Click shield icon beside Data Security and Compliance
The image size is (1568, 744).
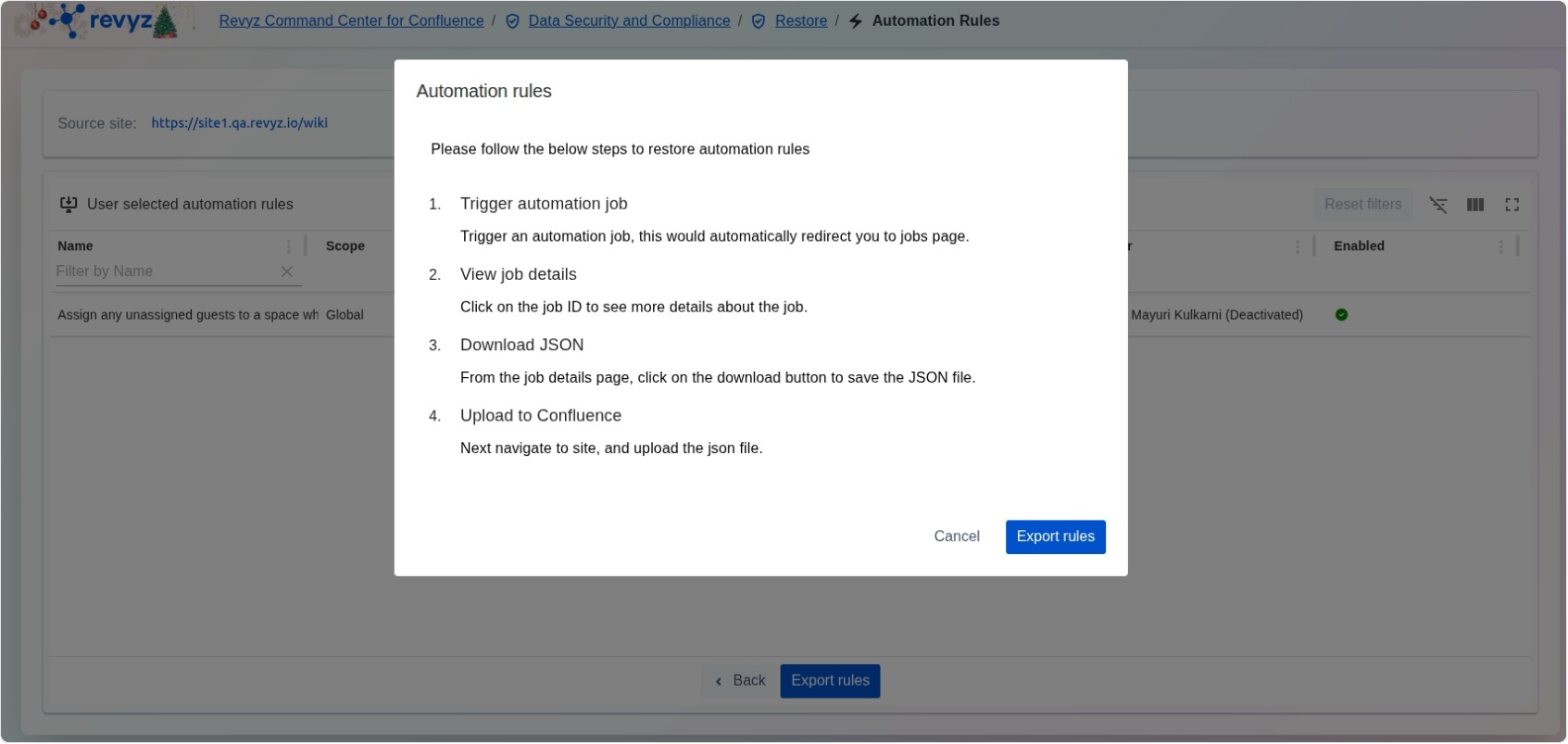[x=512, y=21]
